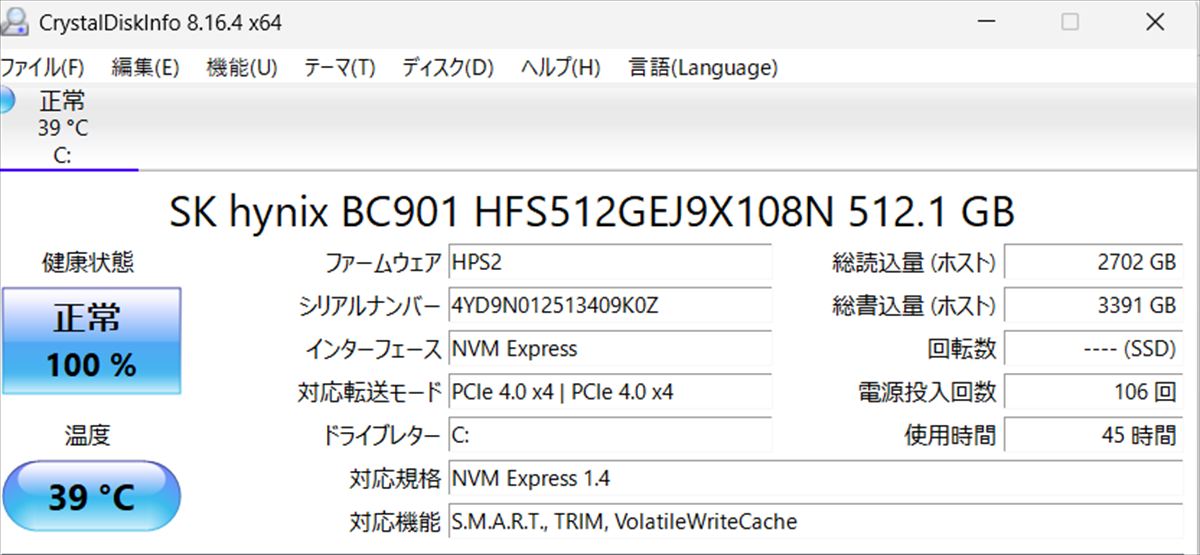
Task: Click the interface field NVM Express
Action: point(610,349)
